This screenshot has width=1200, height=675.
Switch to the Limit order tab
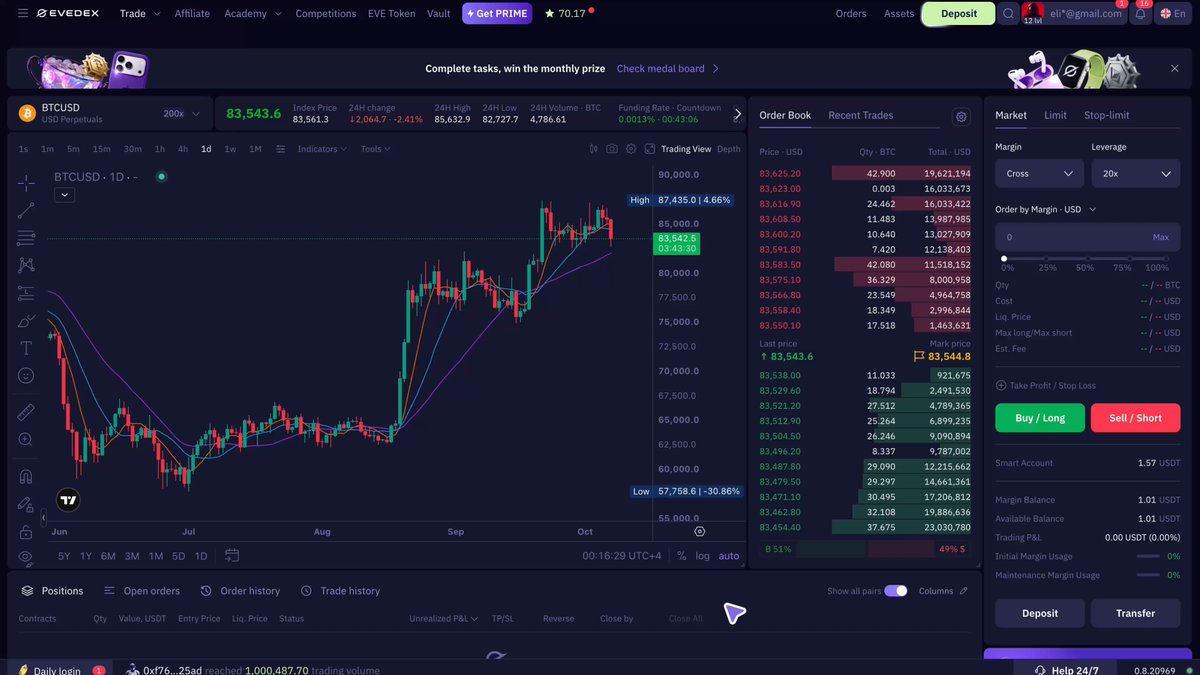coord(1055,115)
